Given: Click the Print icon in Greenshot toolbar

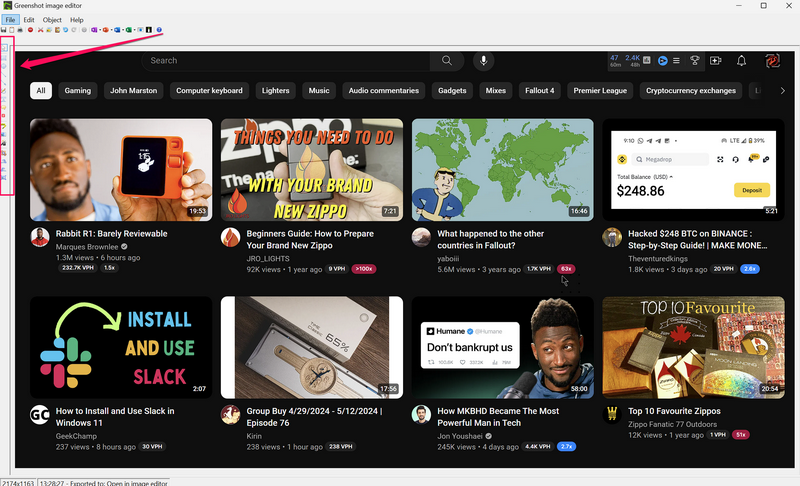Looking at the screenshot, I should (21, 30).
